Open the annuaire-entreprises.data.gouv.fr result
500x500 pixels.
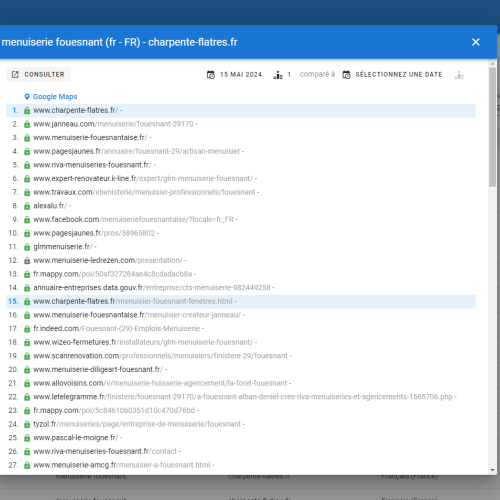152,288
